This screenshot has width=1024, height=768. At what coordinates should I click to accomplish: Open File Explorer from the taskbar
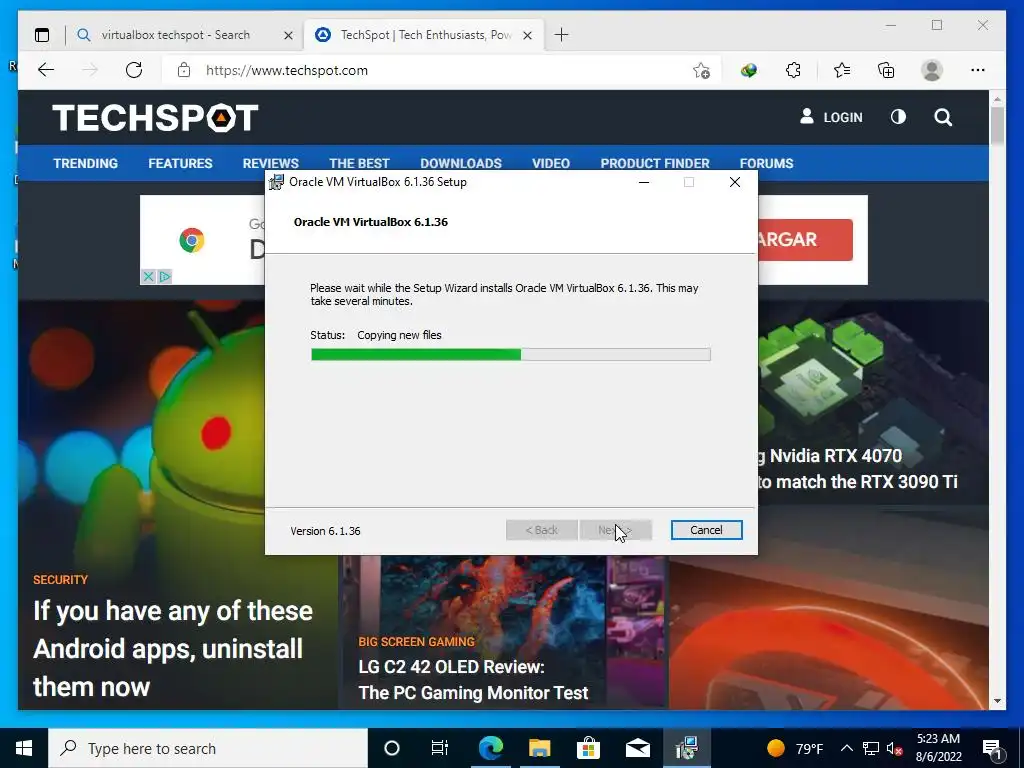[539, 748]
